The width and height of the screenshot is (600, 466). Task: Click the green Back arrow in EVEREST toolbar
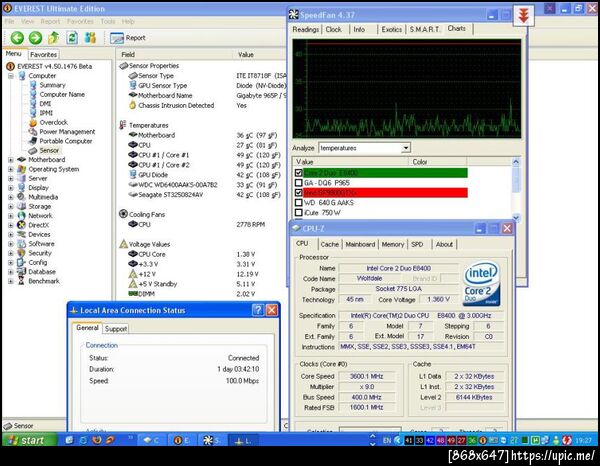click(18, 38)
